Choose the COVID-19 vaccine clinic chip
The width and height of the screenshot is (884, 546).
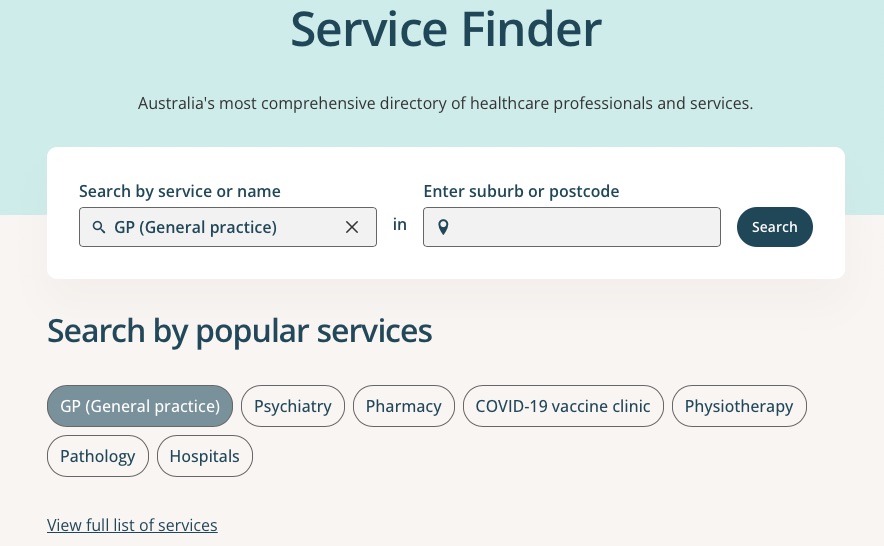[x=563, y=406]
